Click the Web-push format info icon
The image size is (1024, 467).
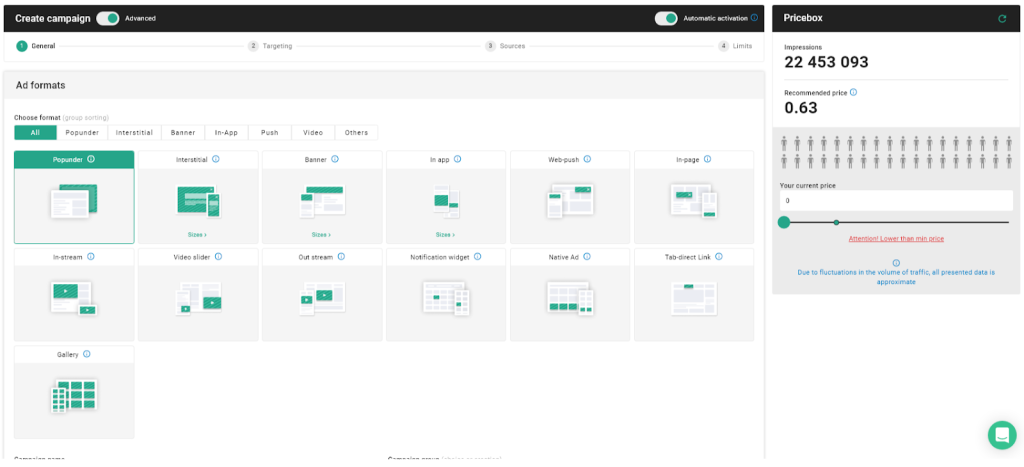(587, 159)
